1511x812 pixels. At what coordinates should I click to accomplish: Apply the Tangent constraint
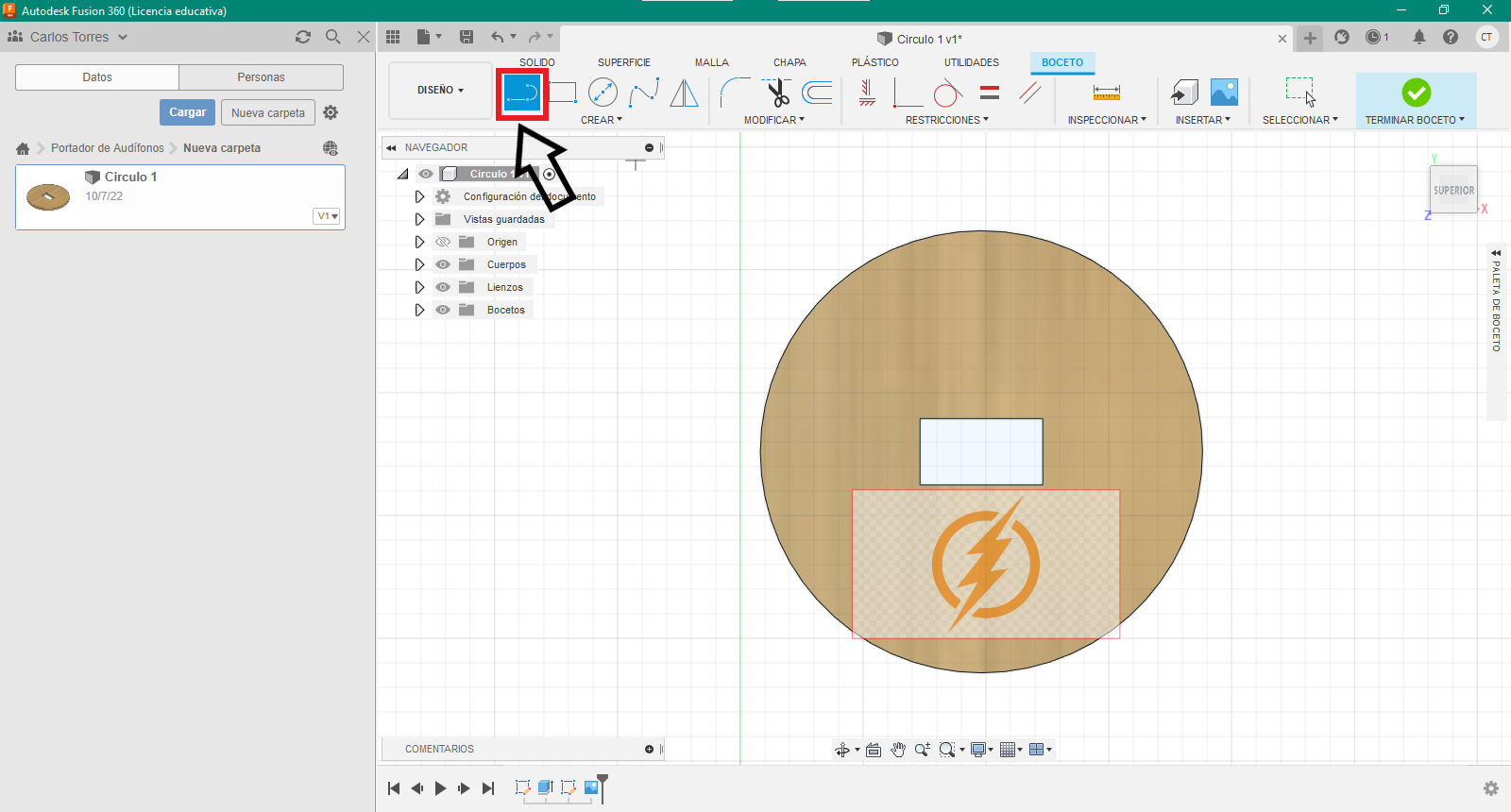pyautogui.click(x=948, y=93)
